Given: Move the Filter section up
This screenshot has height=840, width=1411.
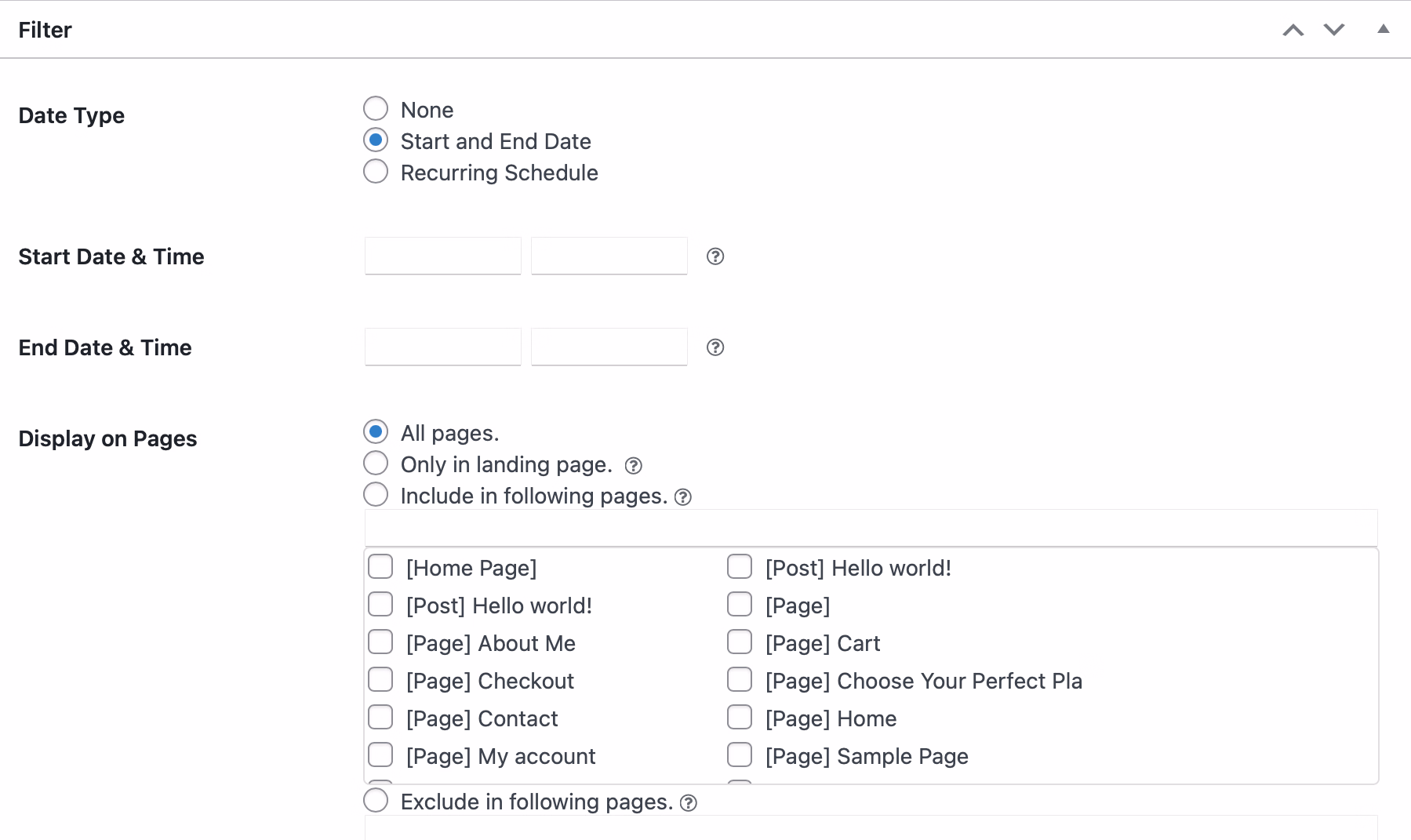Looking at the screenshot, I should (x=1293, y=30).
